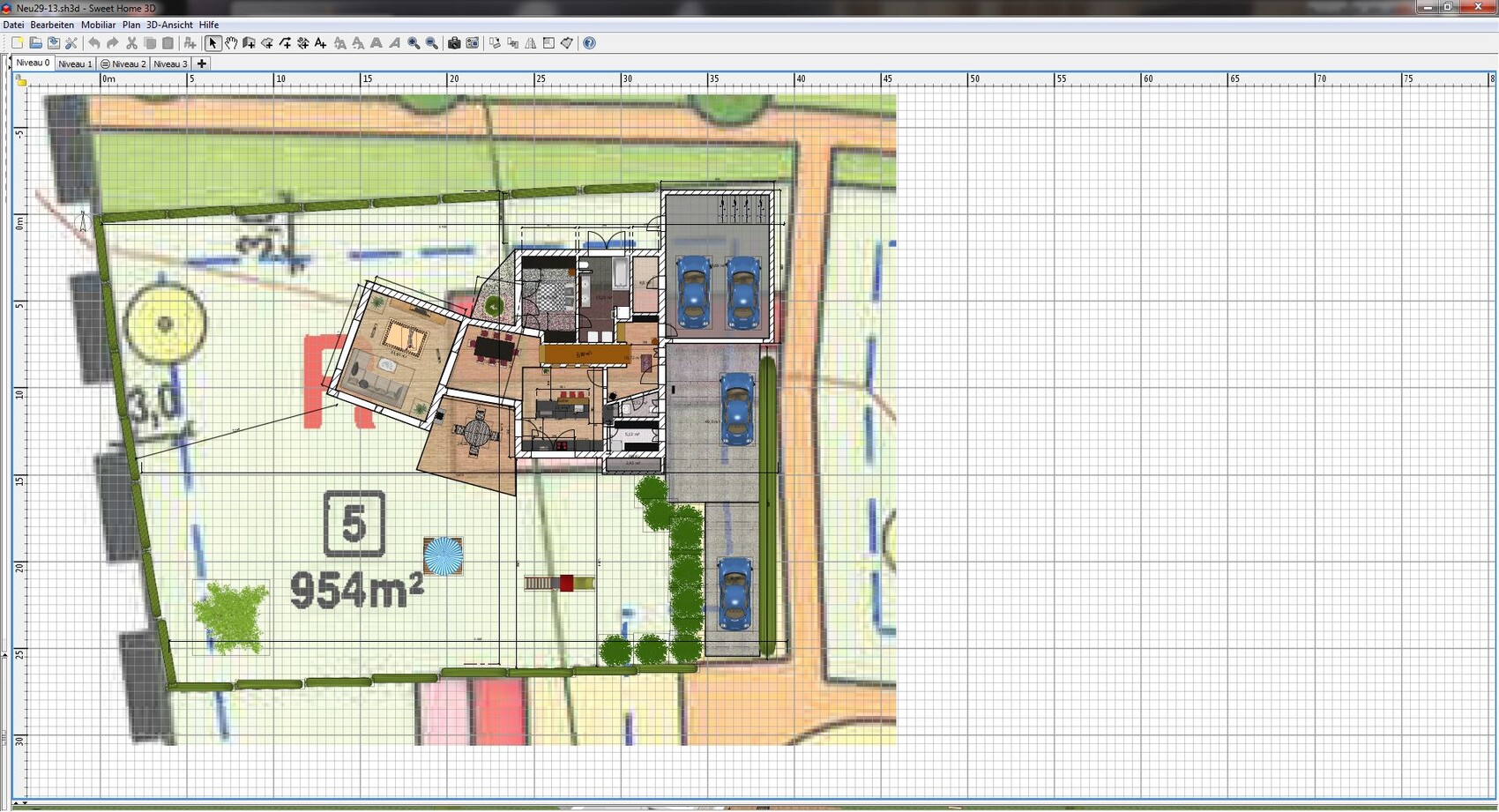
Task: Select the Add text tool
Action: (321, 43)
